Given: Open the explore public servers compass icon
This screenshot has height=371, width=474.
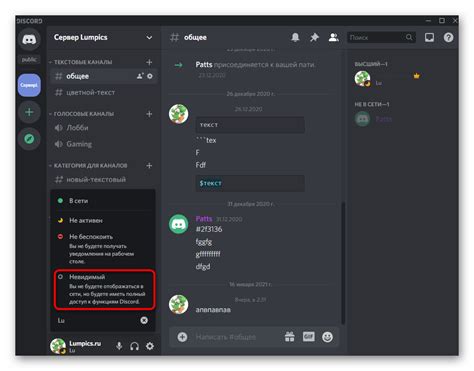Looking at the screenshot, I should [29, 139].
